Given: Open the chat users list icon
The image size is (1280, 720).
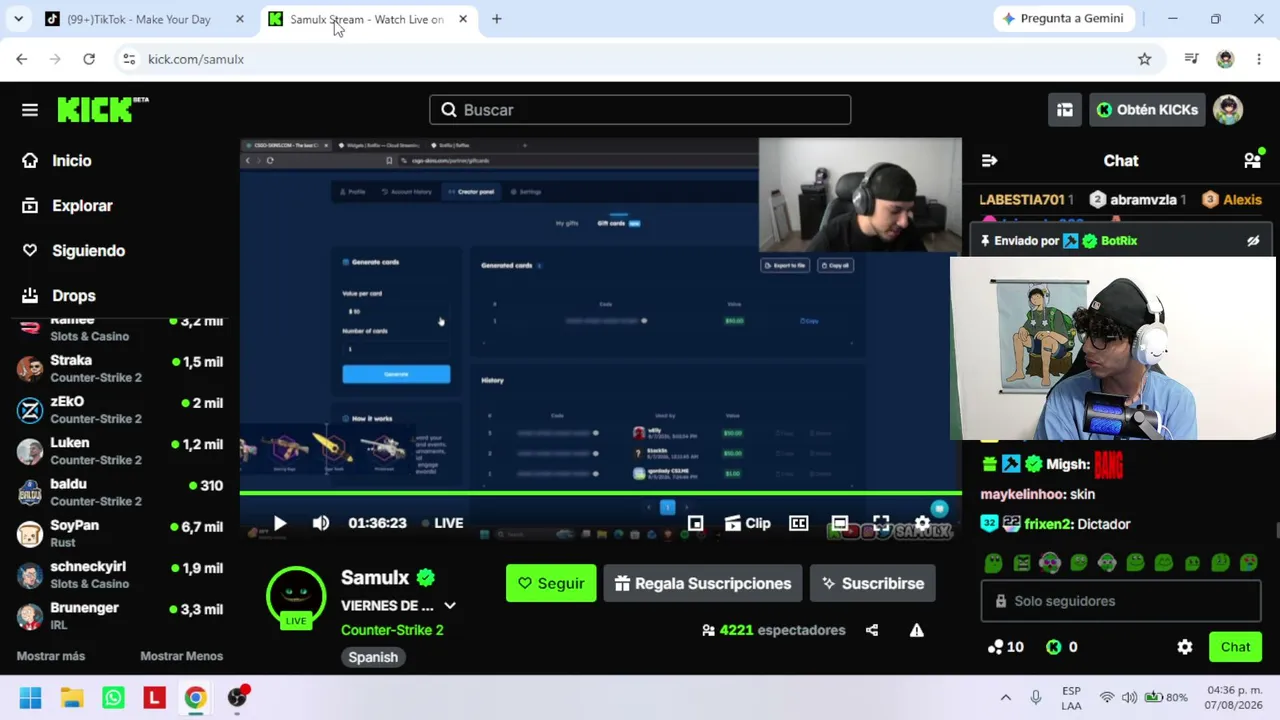Looking at the screenshot, I should 1252,160.
